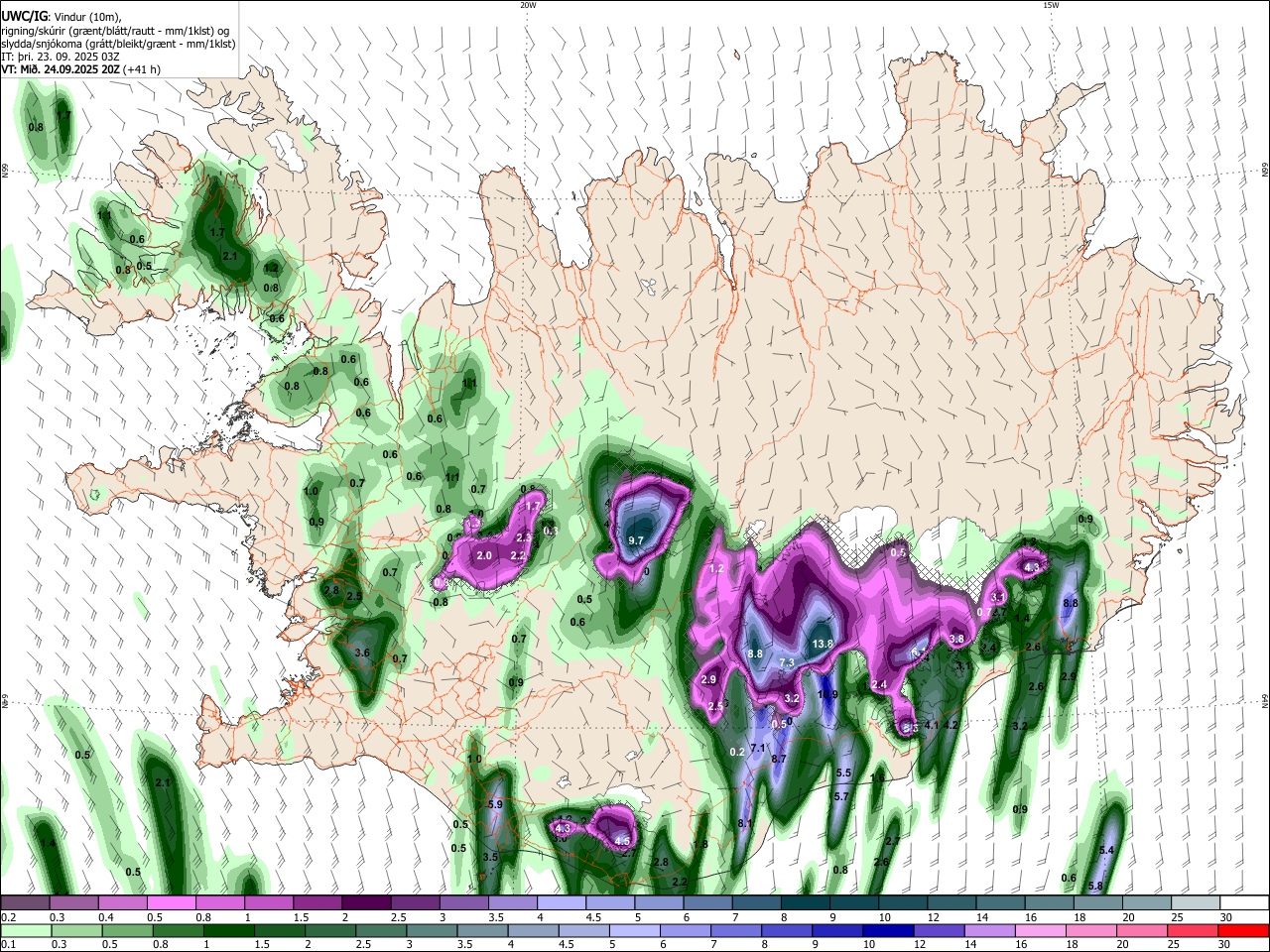Select the palest green 0.1–0.3 swatch in lower legend
The image size is (1270, 952).
25,931
